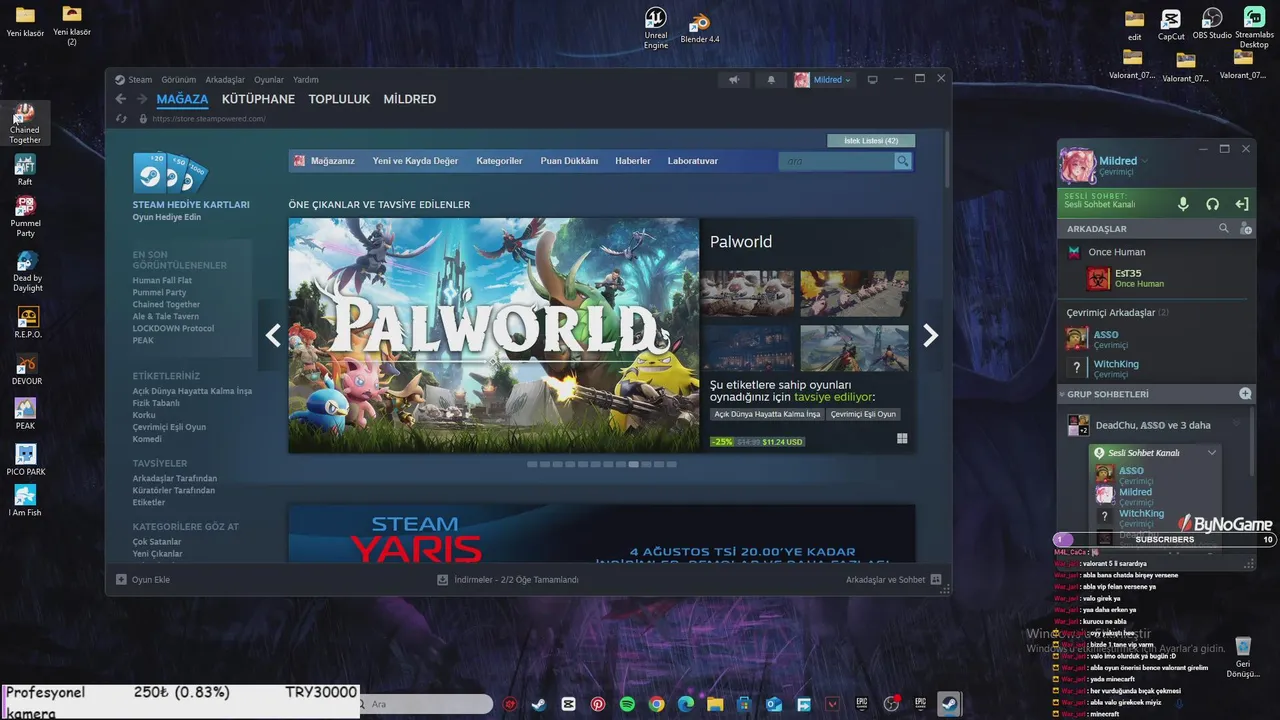Show the previous featured game with the arrow
This screenshot has height=720, width=1280.
273,336
